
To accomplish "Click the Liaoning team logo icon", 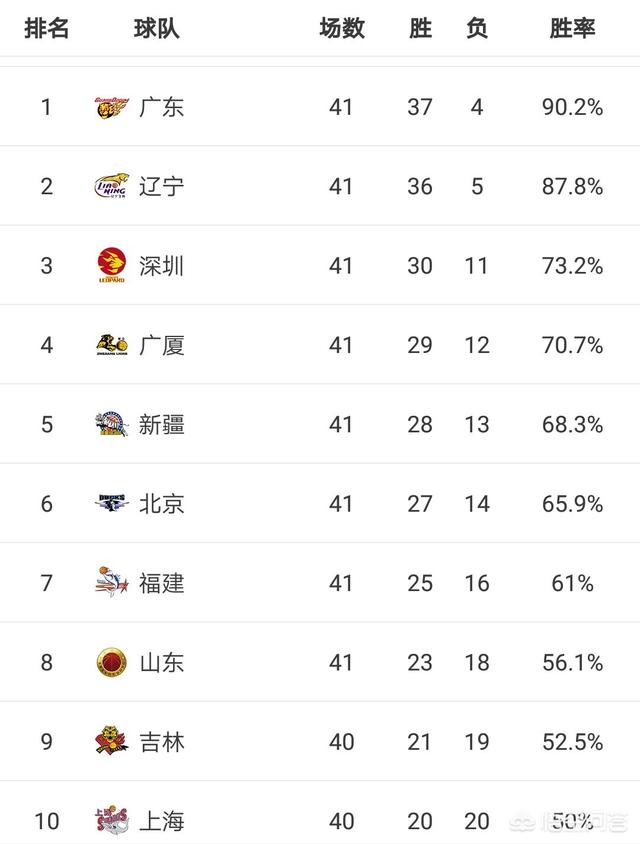I will pos(112,187).
